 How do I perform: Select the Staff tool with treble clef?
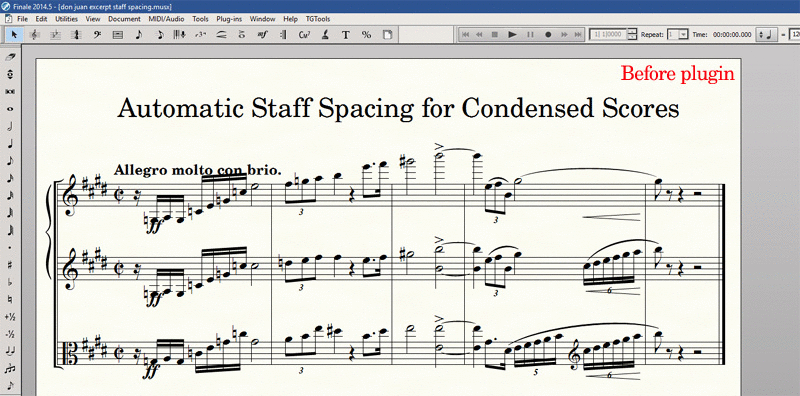[x=35, y=34]
